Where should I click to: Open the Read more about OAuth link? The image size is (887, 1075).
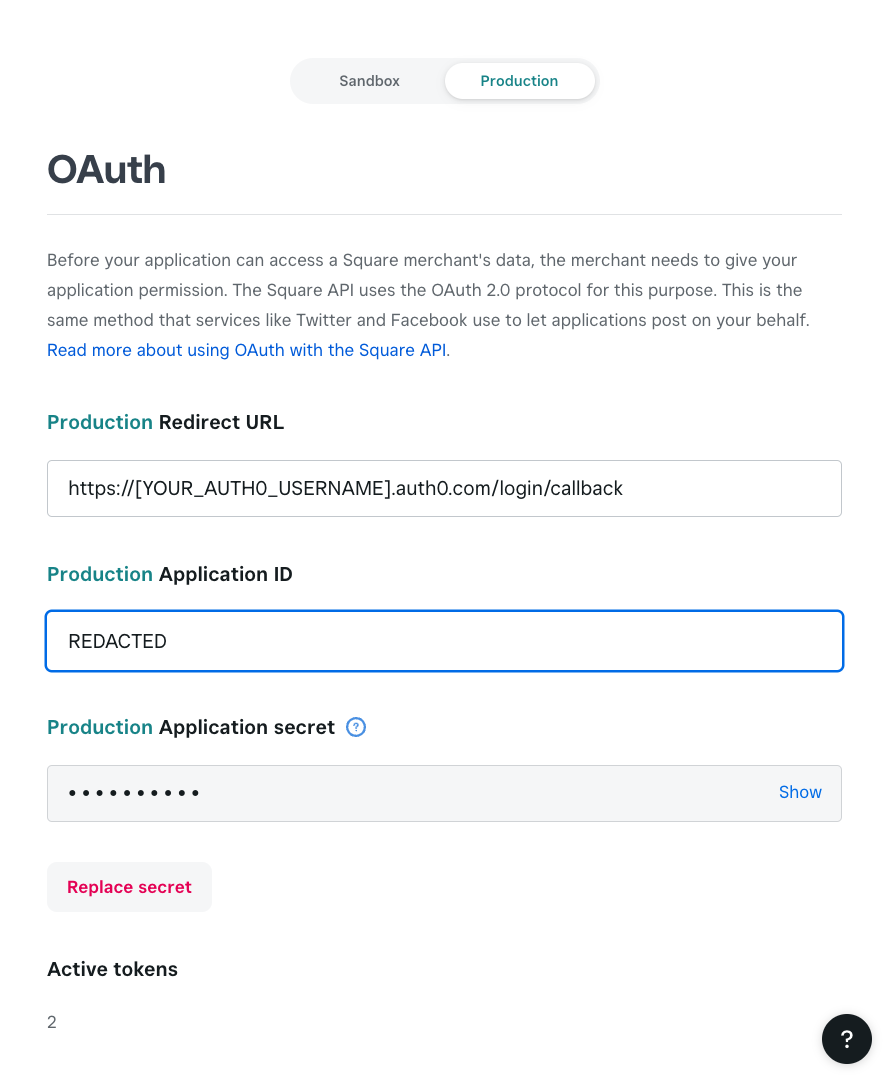coord(248,350)
